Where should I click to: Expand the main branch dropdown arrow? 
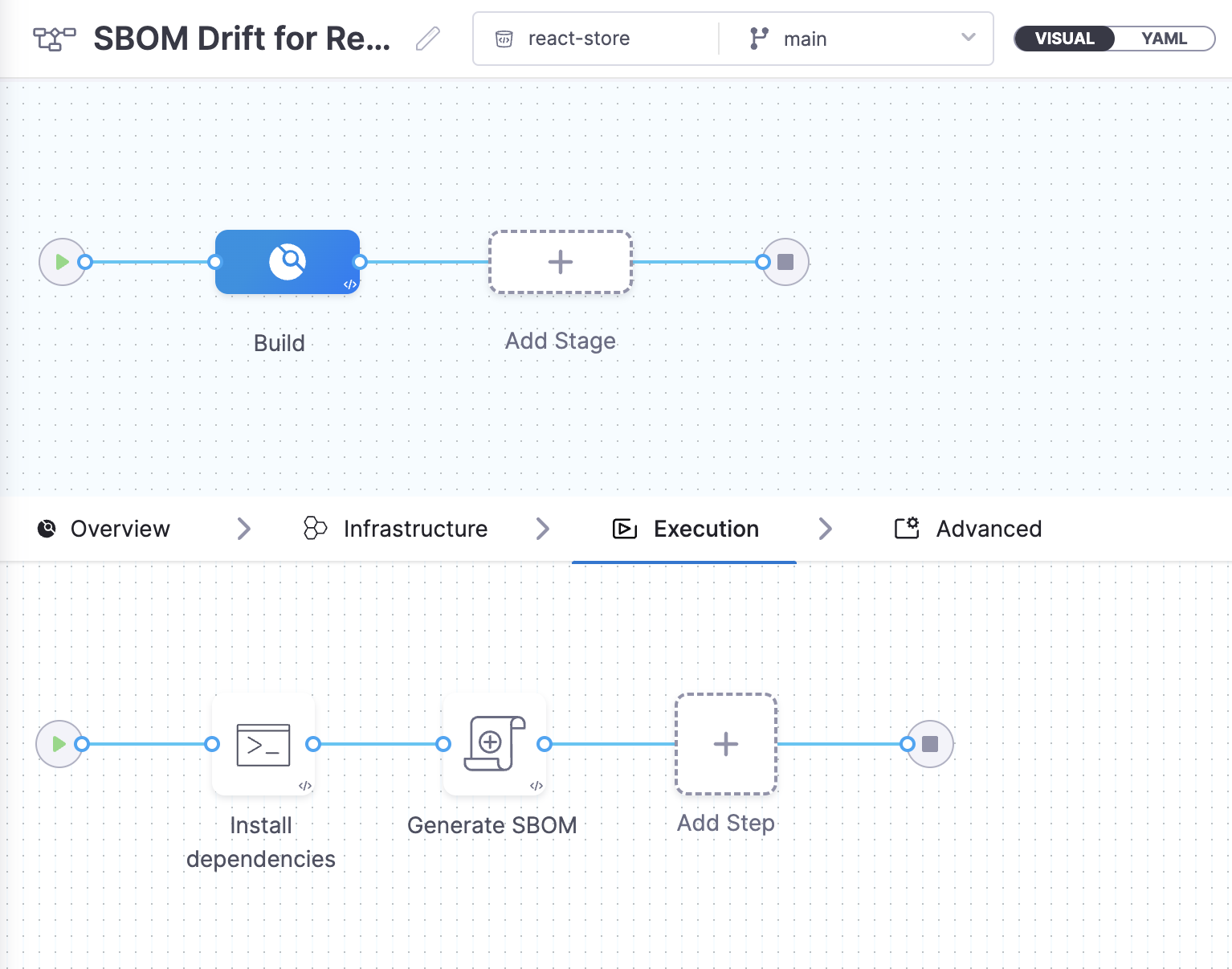pyautogui.click(x=969, y=38)
